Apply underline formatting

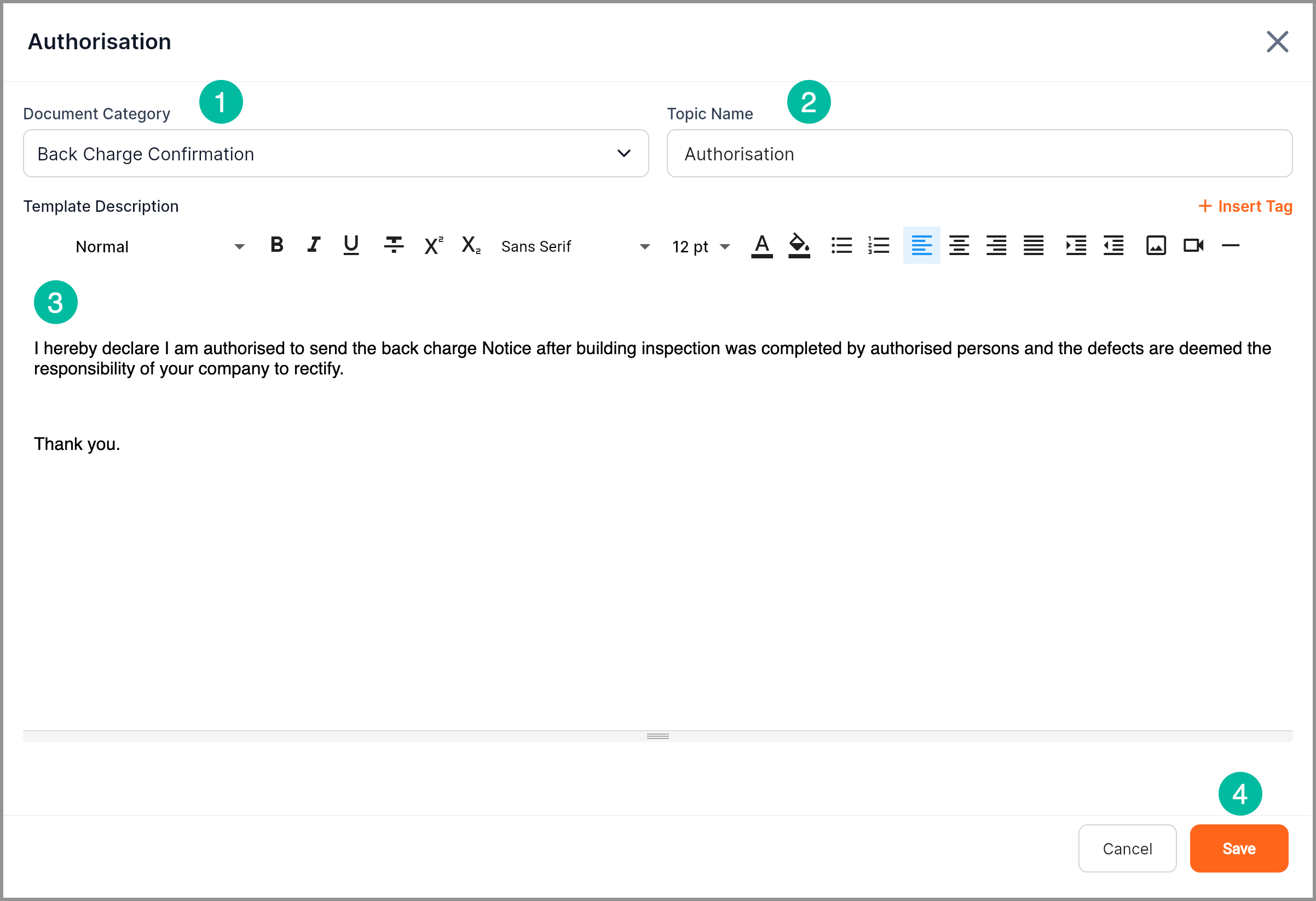351,246
